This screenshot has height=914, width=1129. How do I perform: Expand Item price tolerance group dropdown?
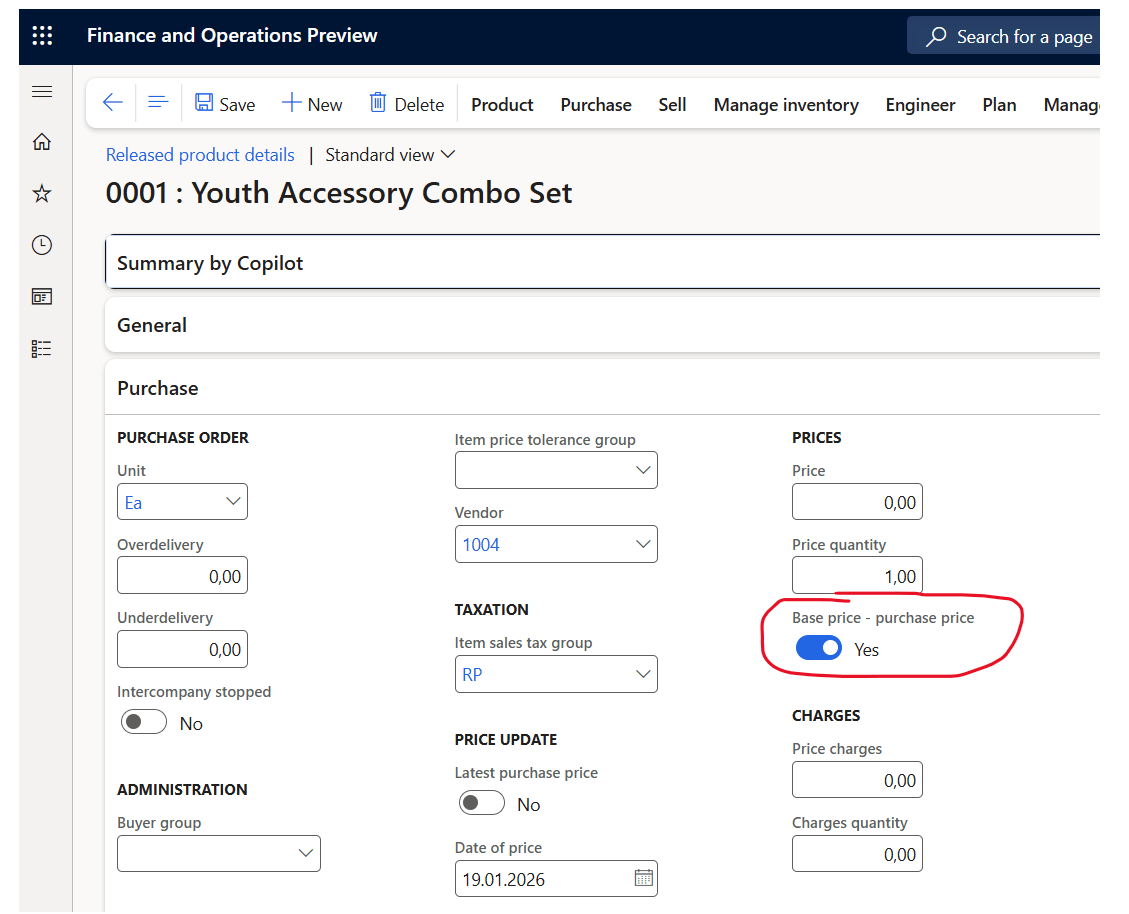(x=643, y=470)
